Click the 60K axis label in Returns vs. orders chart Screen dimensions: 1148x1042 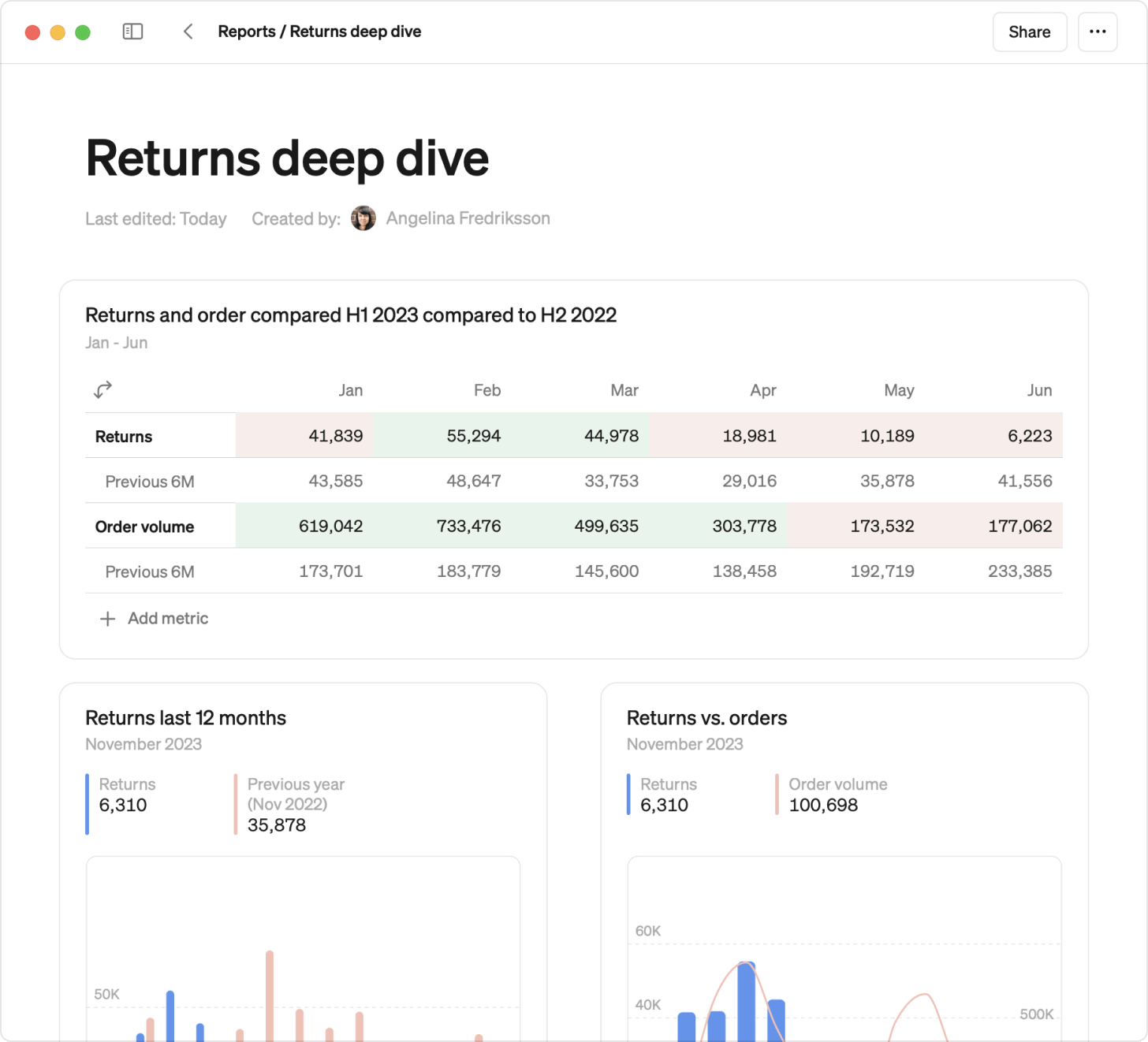coord(648,931)
